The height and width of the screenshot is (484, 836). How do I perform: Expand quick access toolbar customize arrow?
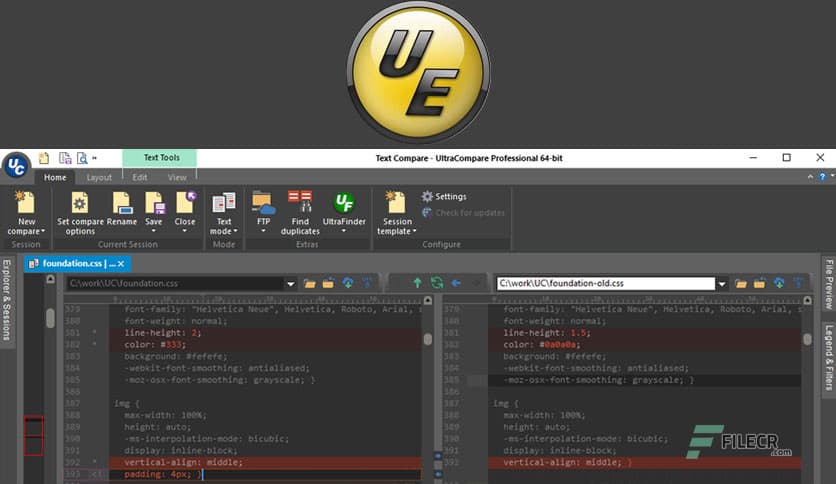point(94,158)
